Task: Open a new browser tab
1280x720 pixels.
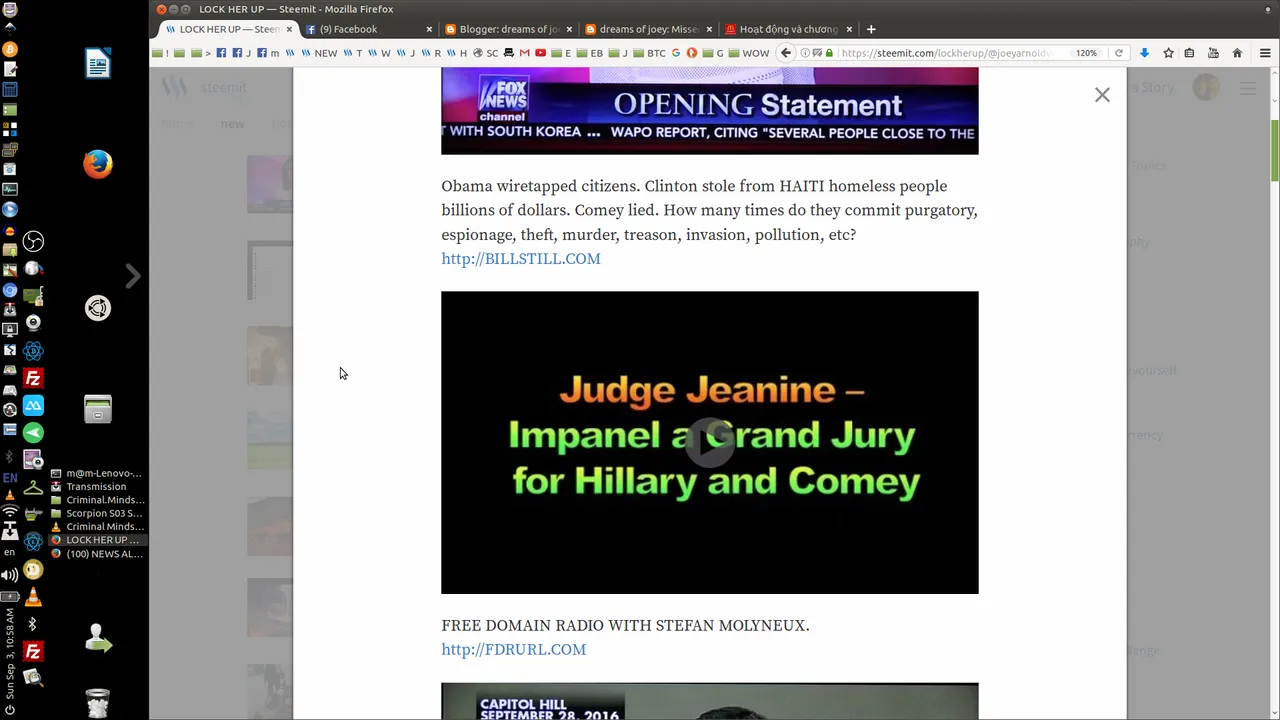Action: click(871, 29)
